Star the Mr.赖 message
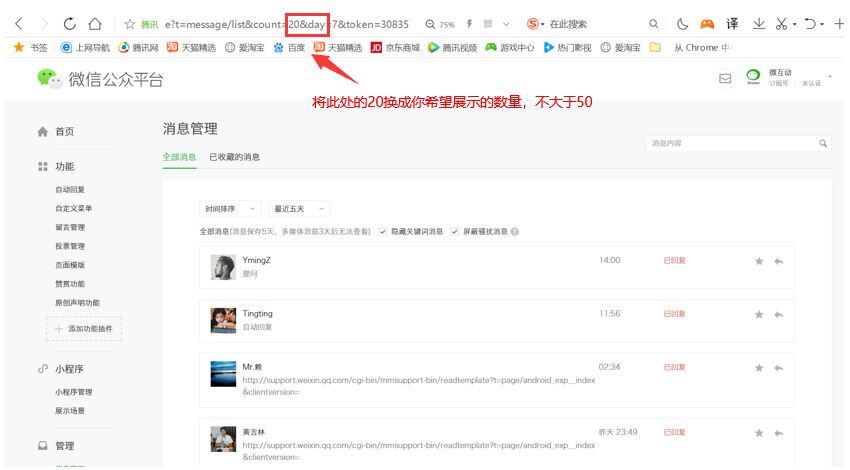Viewport: 850px width, 470px height. [x=759, y=368]
